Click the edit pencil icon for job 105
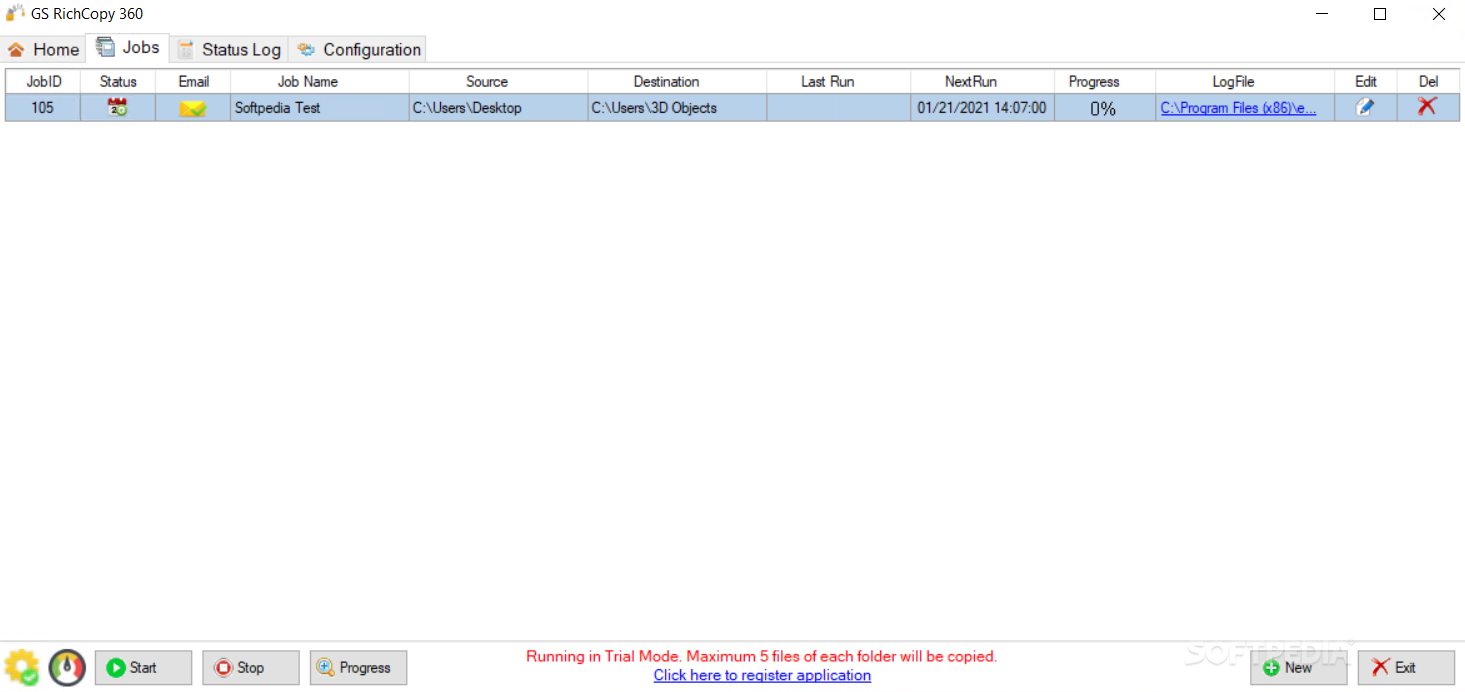The image size is (1465, 692). (x=1365, y=107)
